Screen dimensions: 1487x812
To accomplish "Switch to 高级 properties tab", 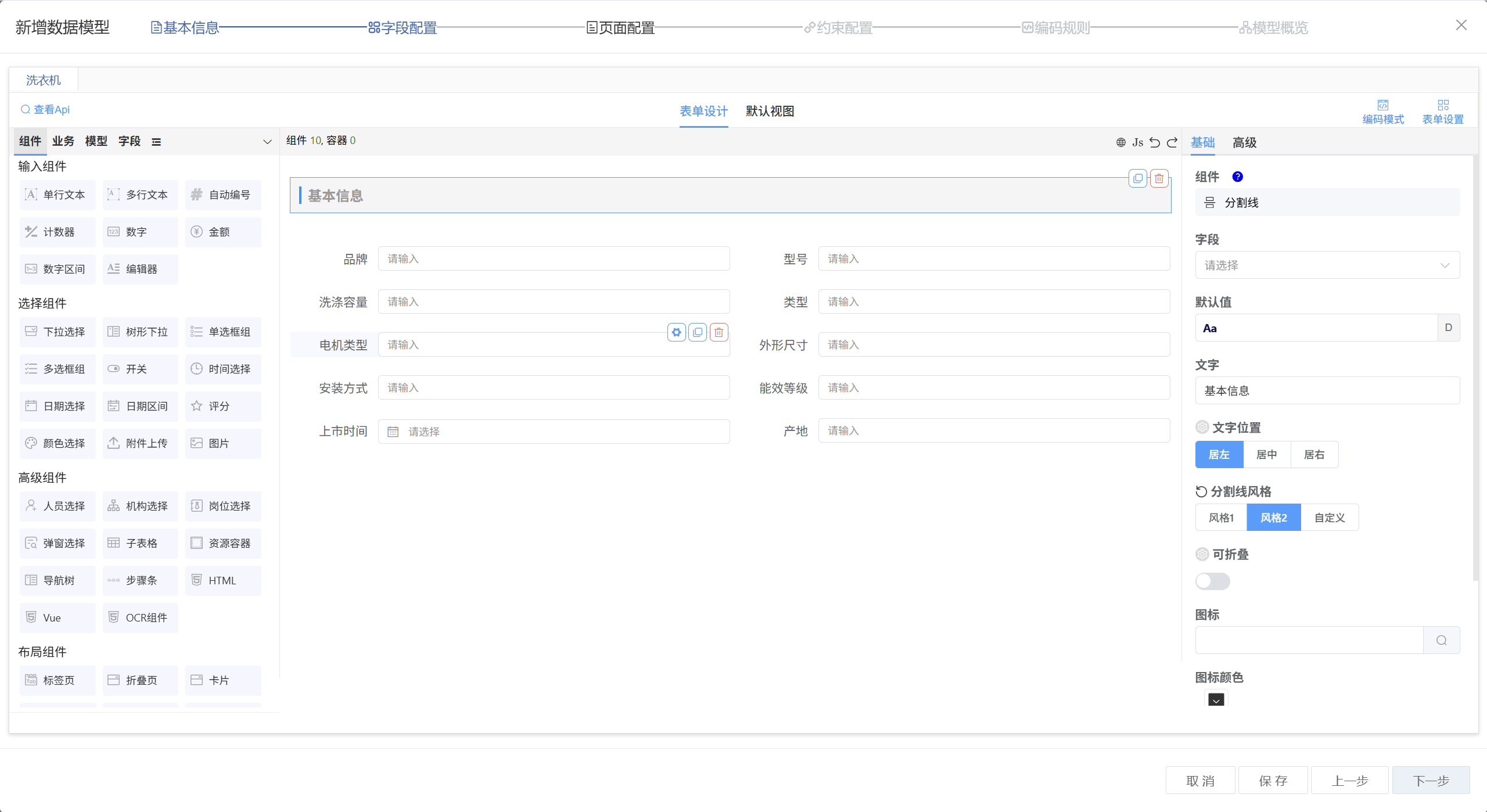I will (x=1244, y=142).
